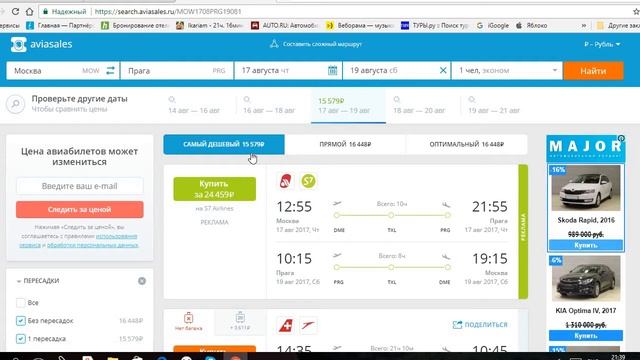This screenshot has width=640, height=360.
Task: Toggle the Все transfers checkbox
Action: click(x=20, y=302)
